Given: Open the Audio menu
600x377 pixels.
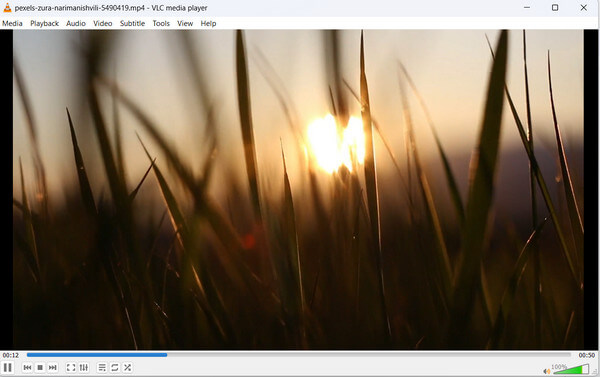Looking at the screenshot, I should pyautogui.click(x=76, y=23).
